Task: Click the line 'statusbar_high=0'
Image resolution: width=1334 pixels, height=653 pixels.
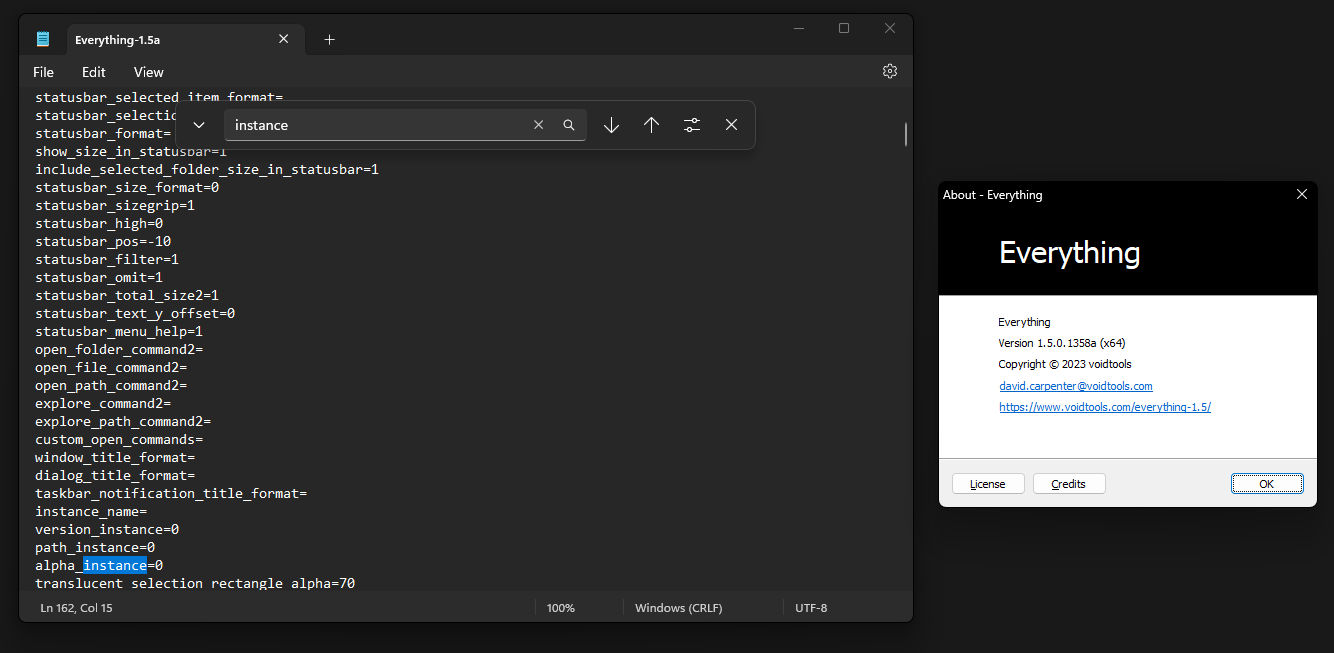Action: (x=99, y=223)
